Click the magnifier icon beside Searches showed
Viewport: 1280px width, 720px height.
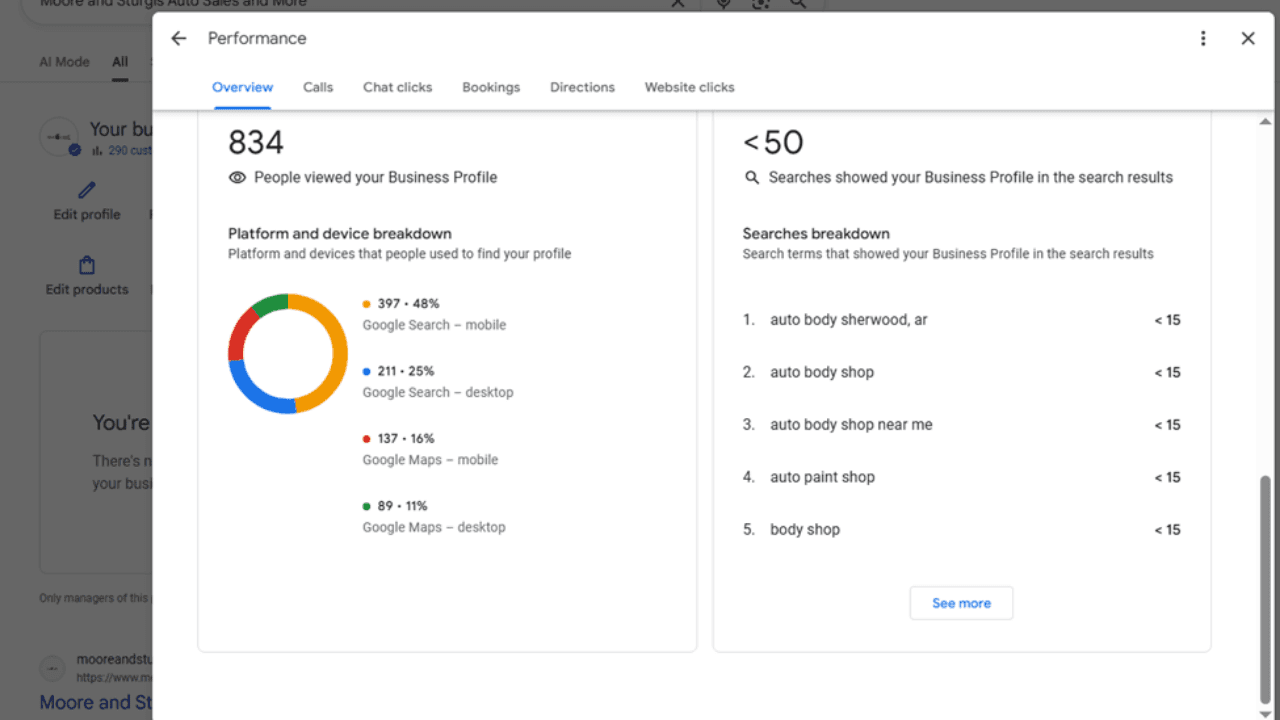click(x=752, y=177)
